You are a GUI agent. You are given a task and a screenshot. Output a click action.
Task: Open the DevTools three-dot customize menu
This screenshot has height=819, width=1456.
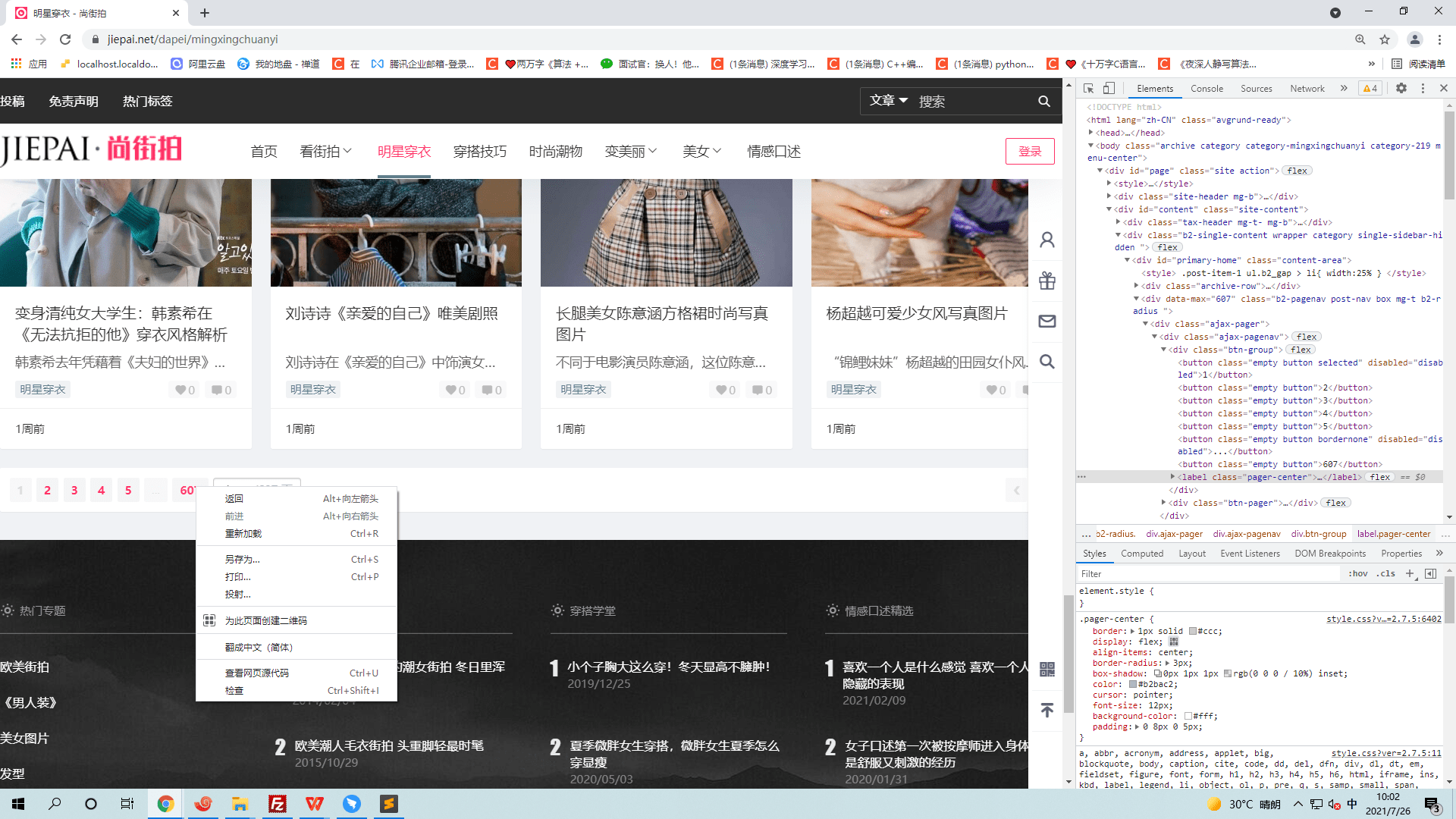pyautogui.click(x=1423, y=89)
